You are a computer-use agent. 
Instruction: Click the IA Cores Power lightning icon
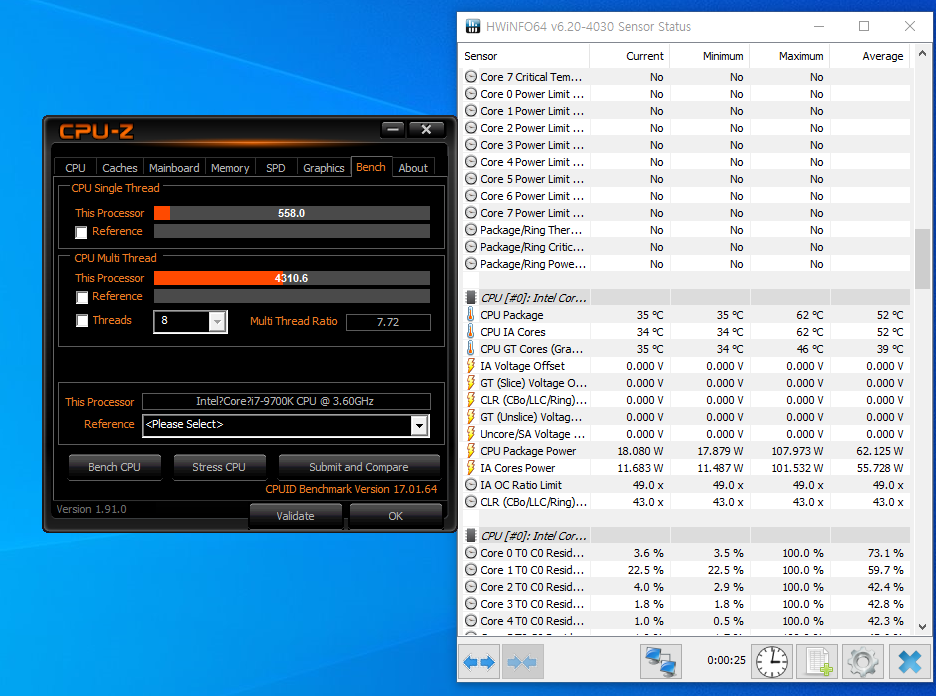point(470,468)
